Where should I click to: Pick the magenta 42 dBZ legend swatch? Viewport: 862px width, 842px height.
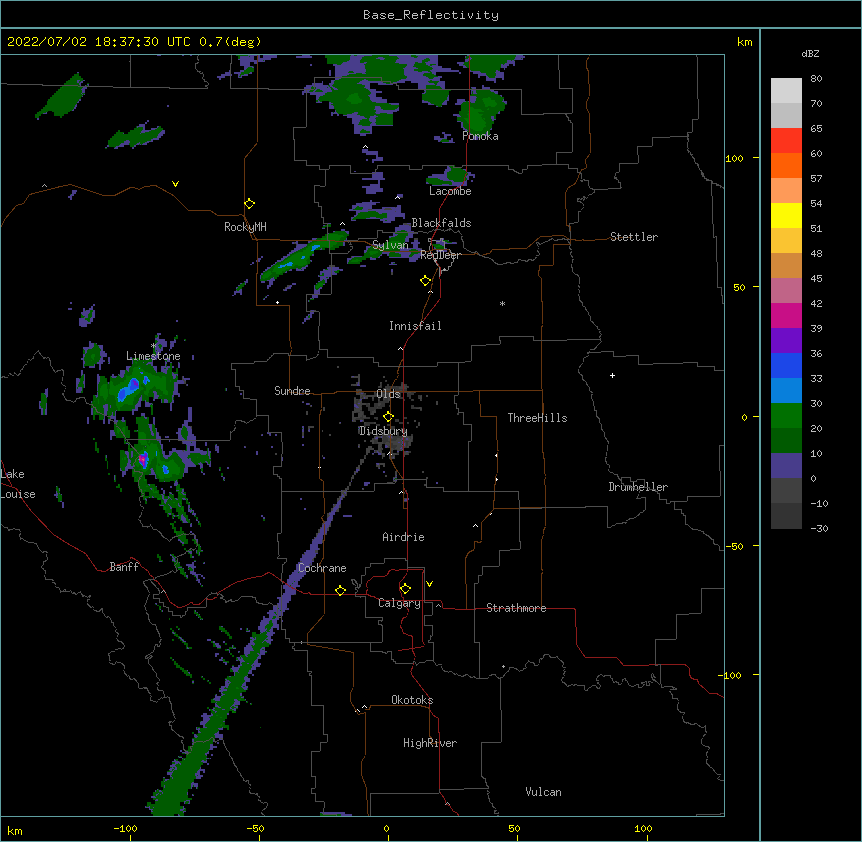[x=786, y=315]
